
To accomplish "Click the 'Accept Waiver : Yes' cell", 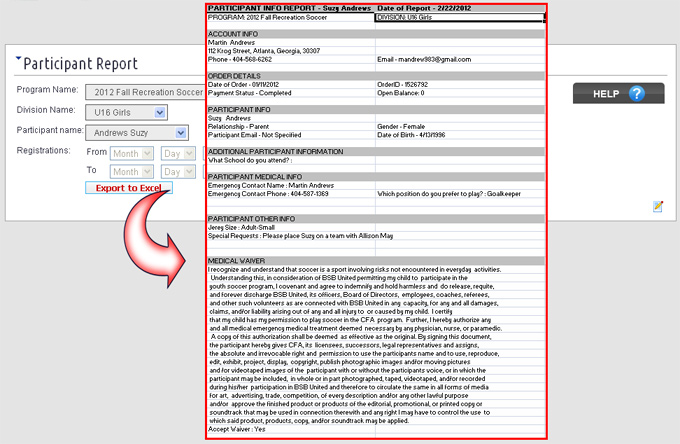I will (291, 429).
